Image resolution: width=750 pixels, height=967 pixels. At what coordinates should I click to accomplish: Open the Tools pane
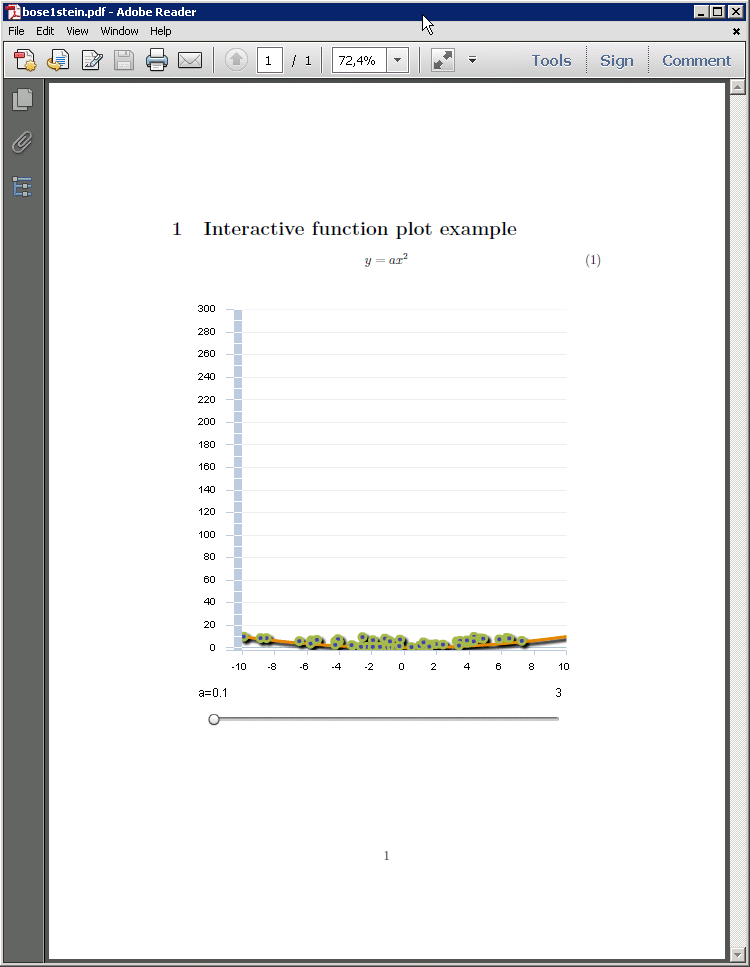point(551,60)
